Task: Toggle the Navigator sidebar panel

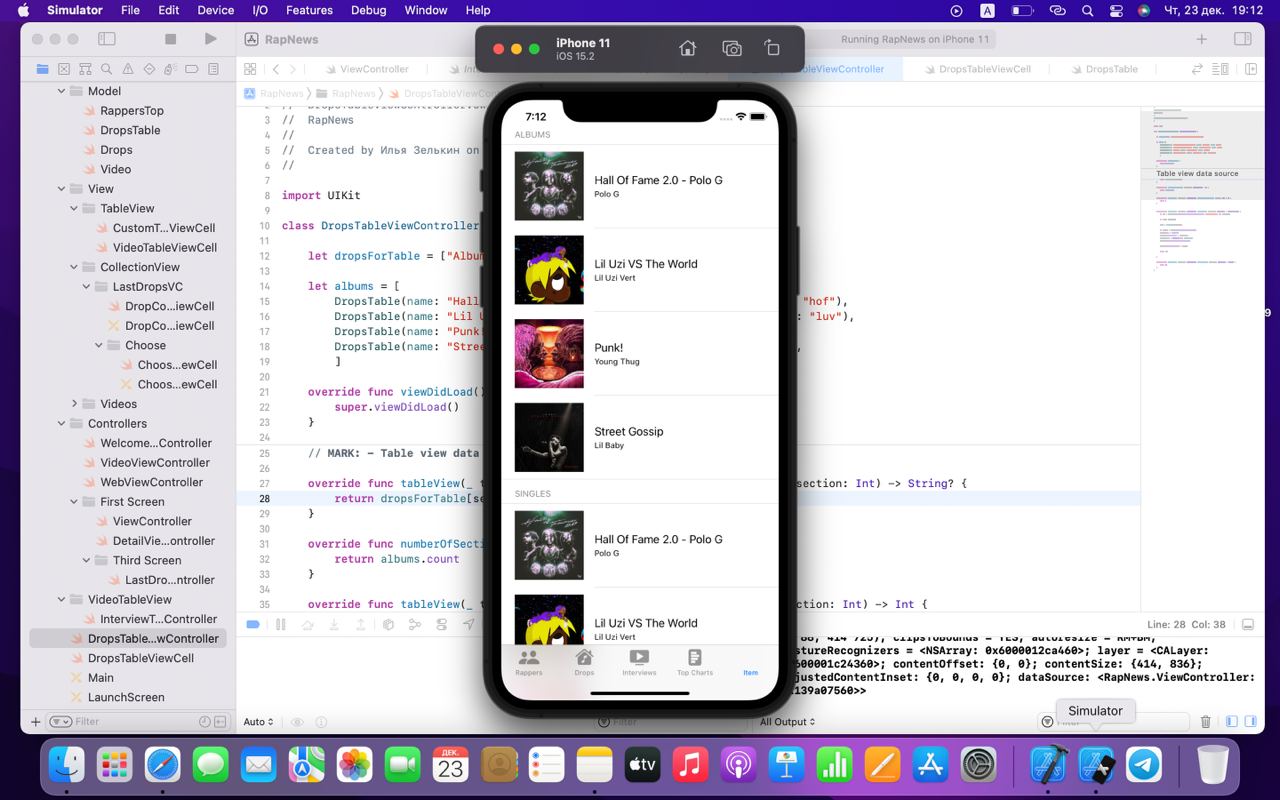Action: point(107,39)
